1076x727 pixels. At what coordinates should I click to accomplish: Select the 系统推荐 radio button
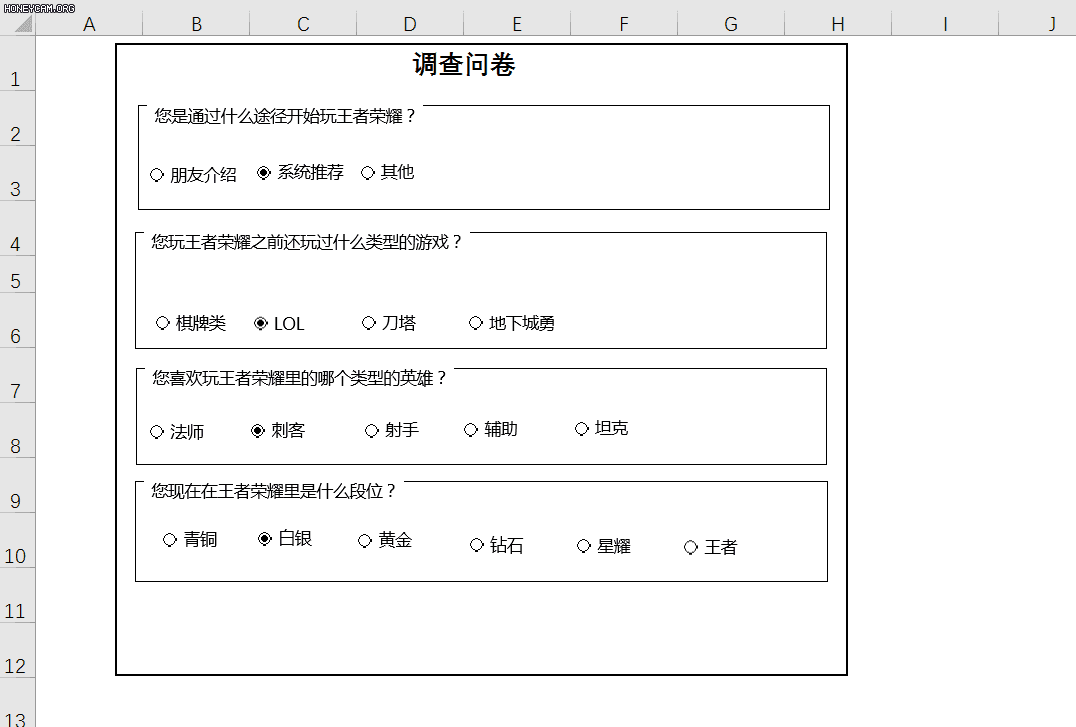(x=263, y=171)
